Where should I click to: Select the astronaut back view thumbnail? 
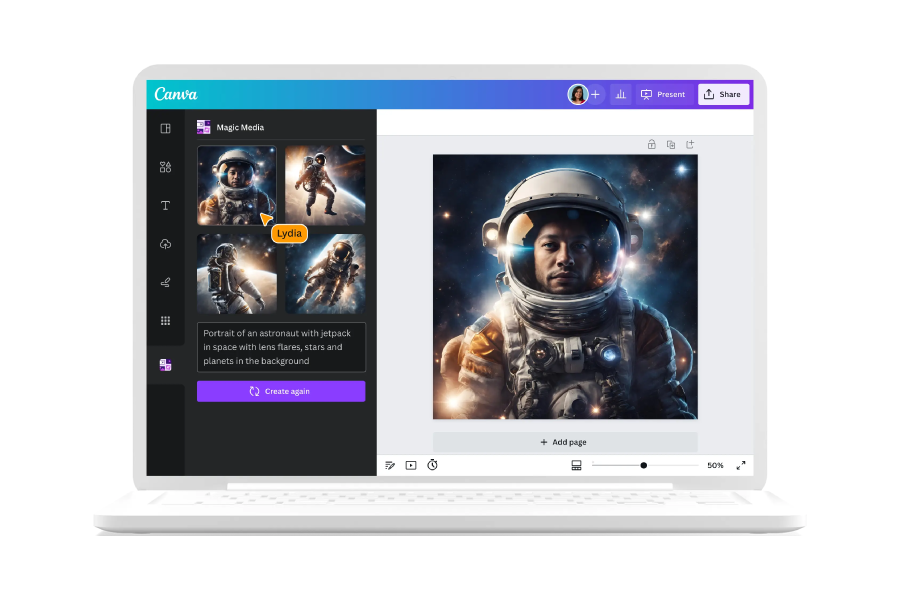pos(236,274)
